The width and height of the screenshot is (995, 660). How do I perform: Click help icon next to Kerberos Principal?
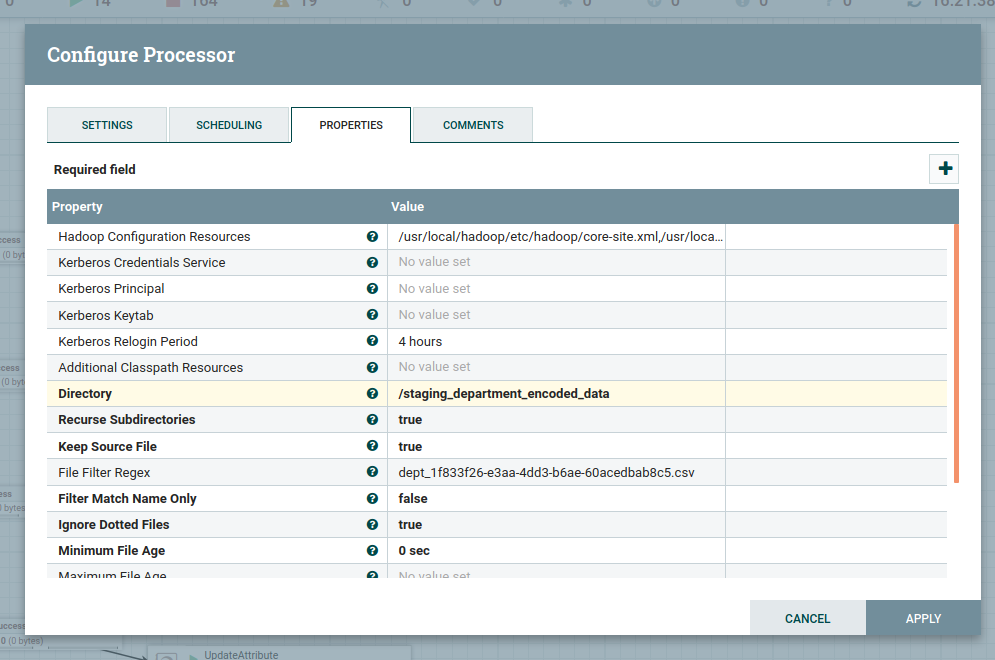coord(372,289)
